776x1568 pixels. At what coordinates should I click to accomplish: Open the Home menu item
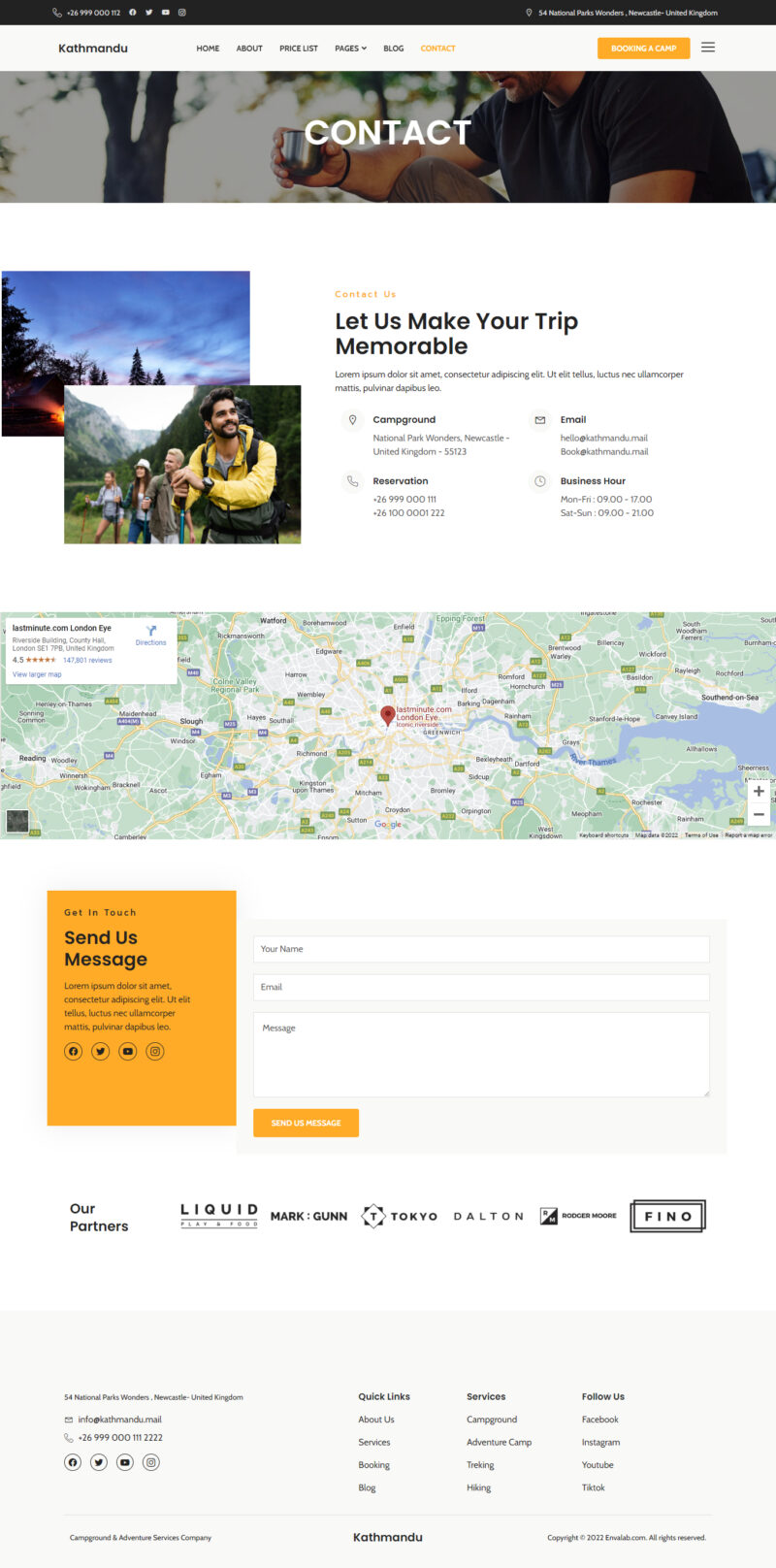(208, 49)
